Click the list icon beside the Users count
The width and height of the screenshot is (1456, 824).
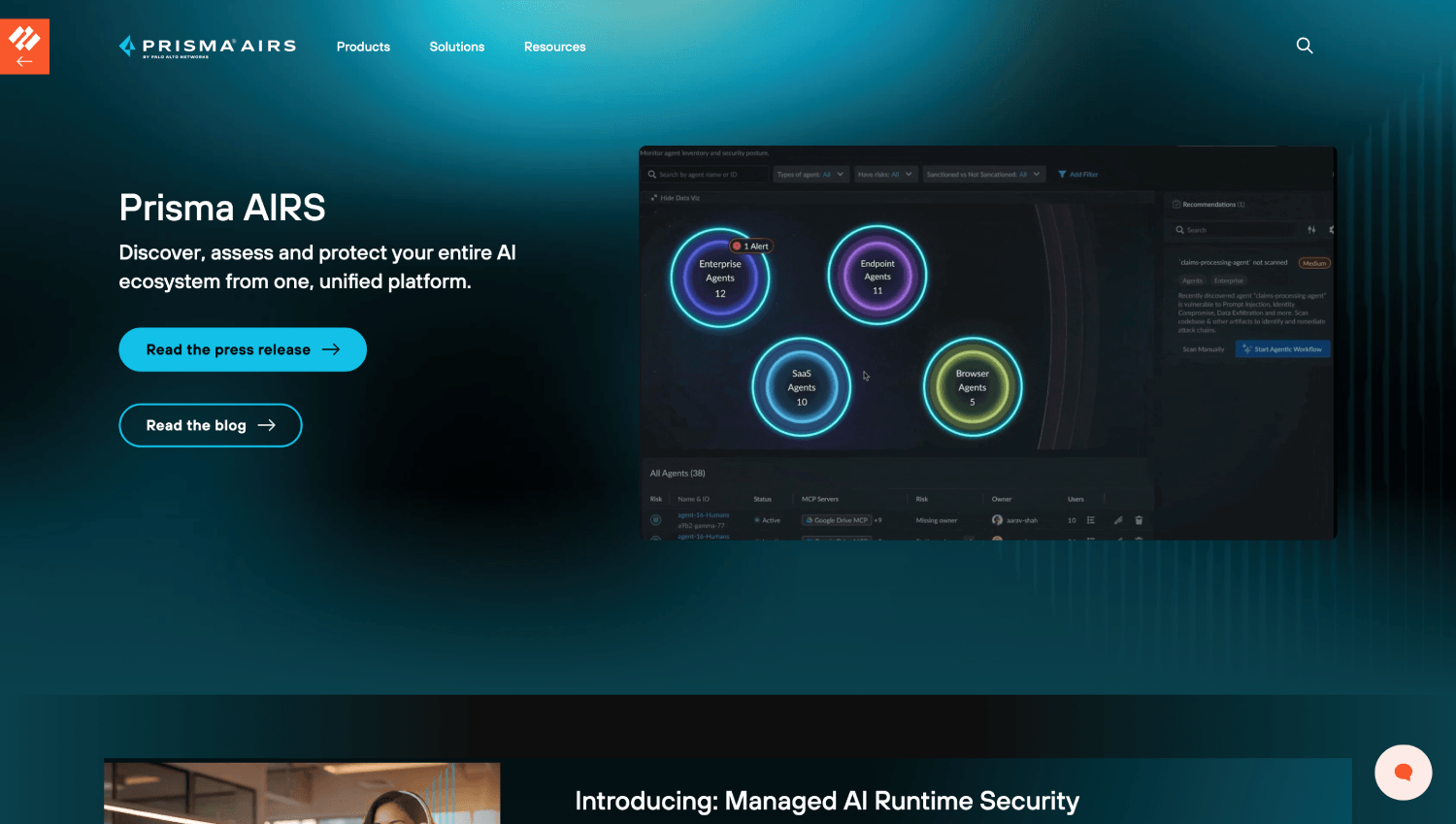[1091, 520]
